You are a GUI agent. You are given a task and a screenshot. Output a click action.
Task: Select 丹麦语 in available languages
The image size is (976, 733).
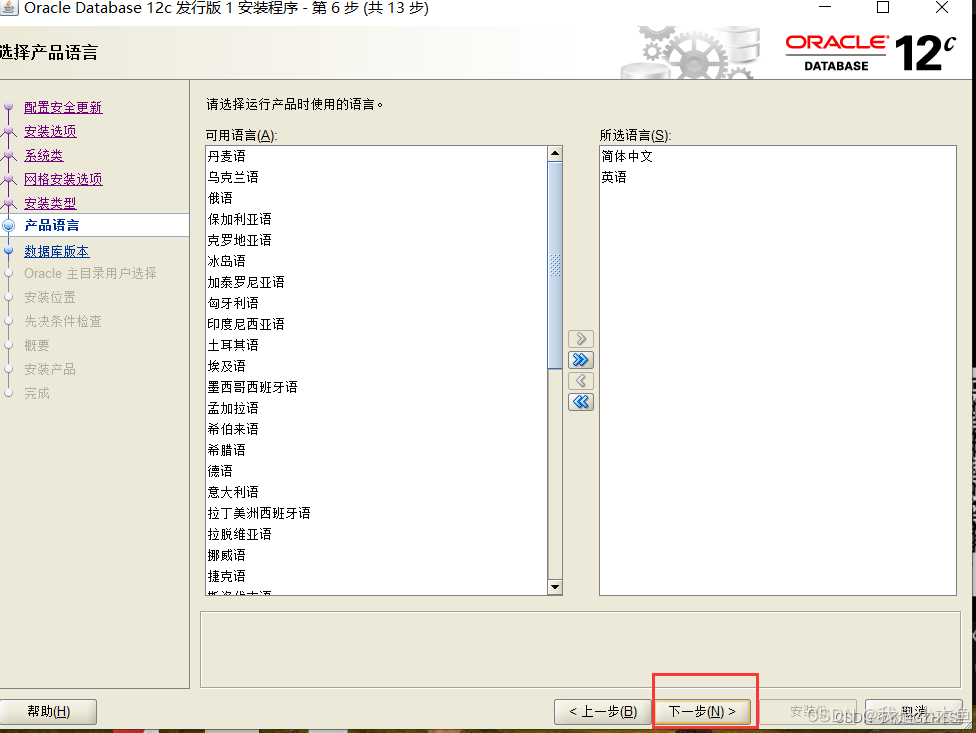377,156
